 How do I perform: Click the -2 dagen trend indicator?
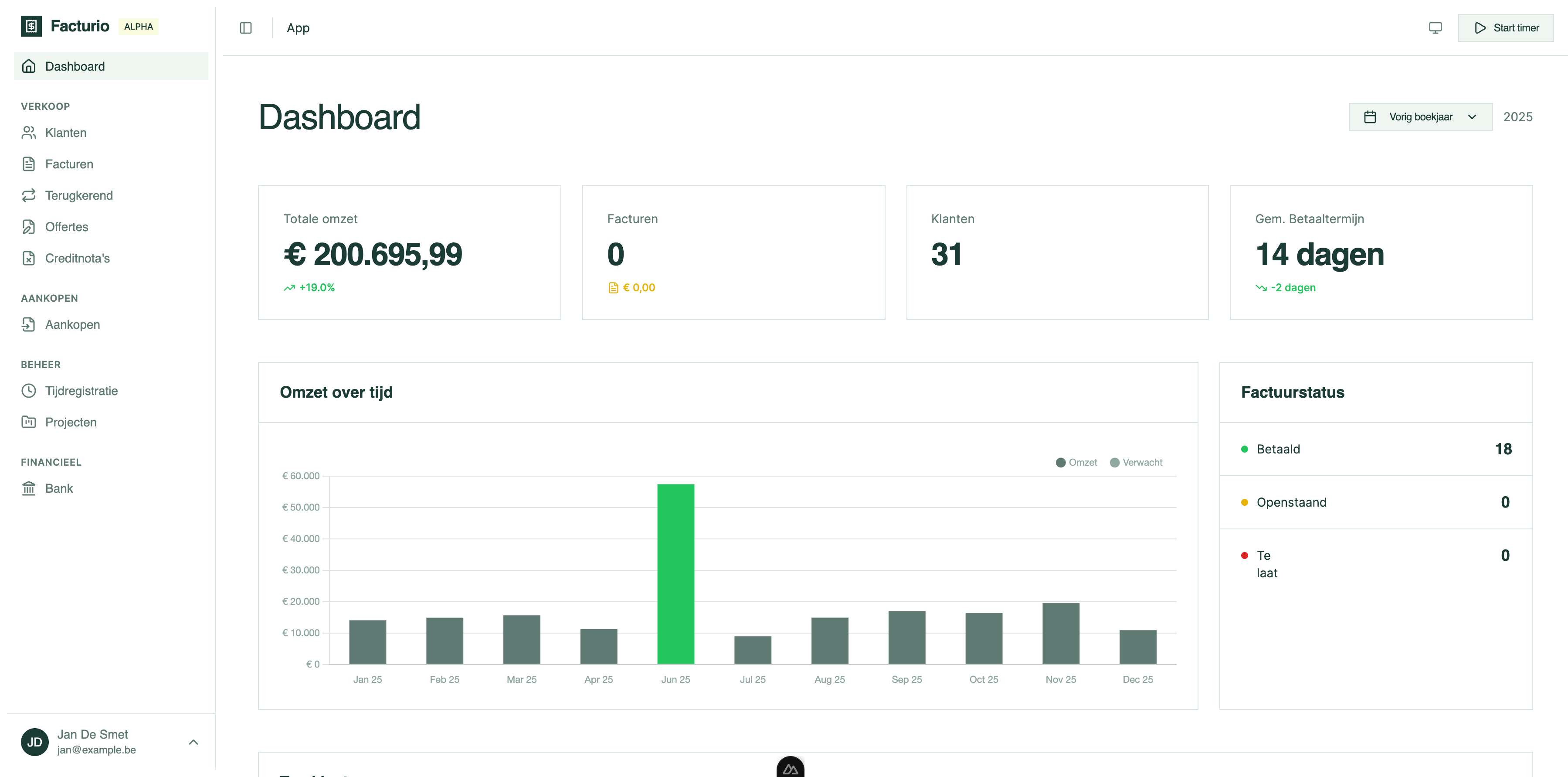click(1286, 287)
